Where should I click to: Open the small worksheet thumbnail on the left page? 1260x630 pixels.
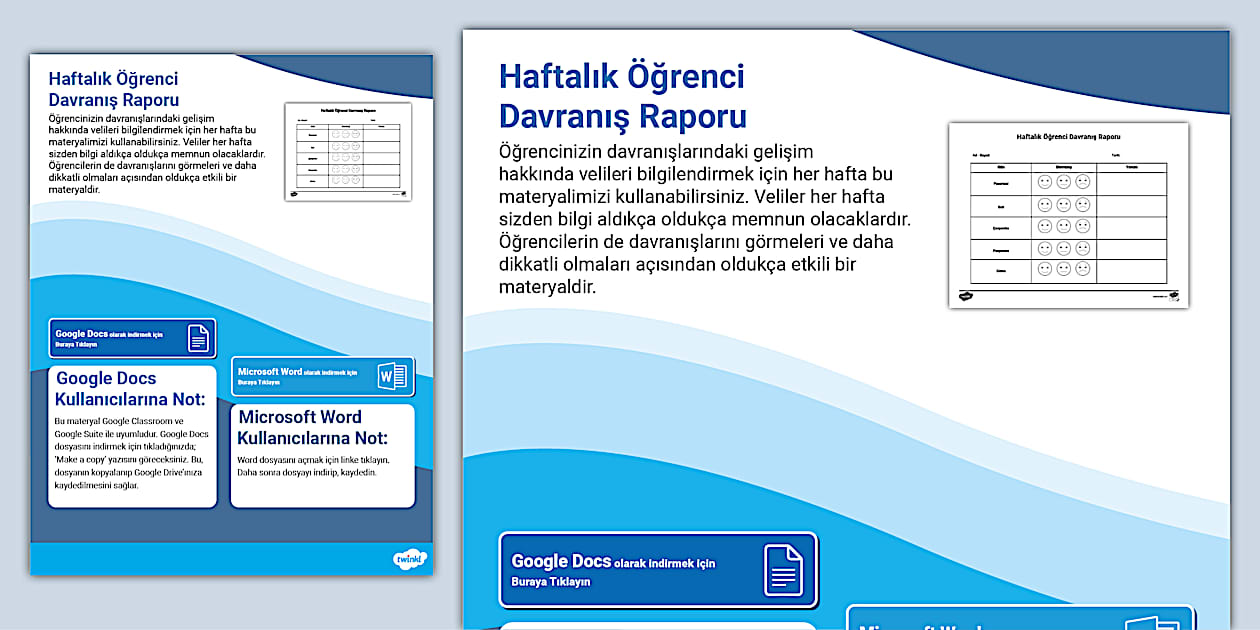click(347, 151)
